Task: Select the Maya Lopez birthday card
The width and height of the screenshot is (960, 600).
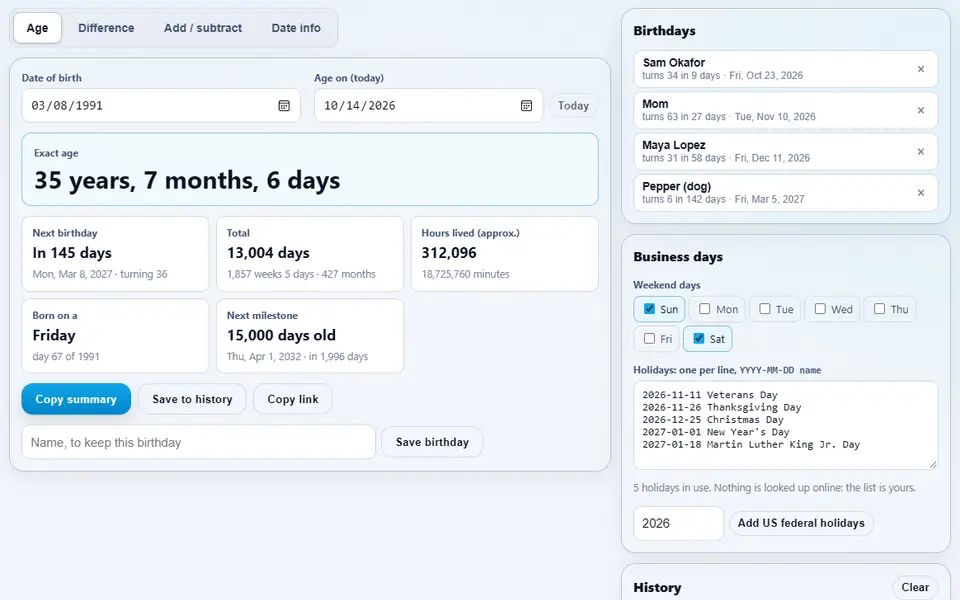Action: click(x=786, y=151)
